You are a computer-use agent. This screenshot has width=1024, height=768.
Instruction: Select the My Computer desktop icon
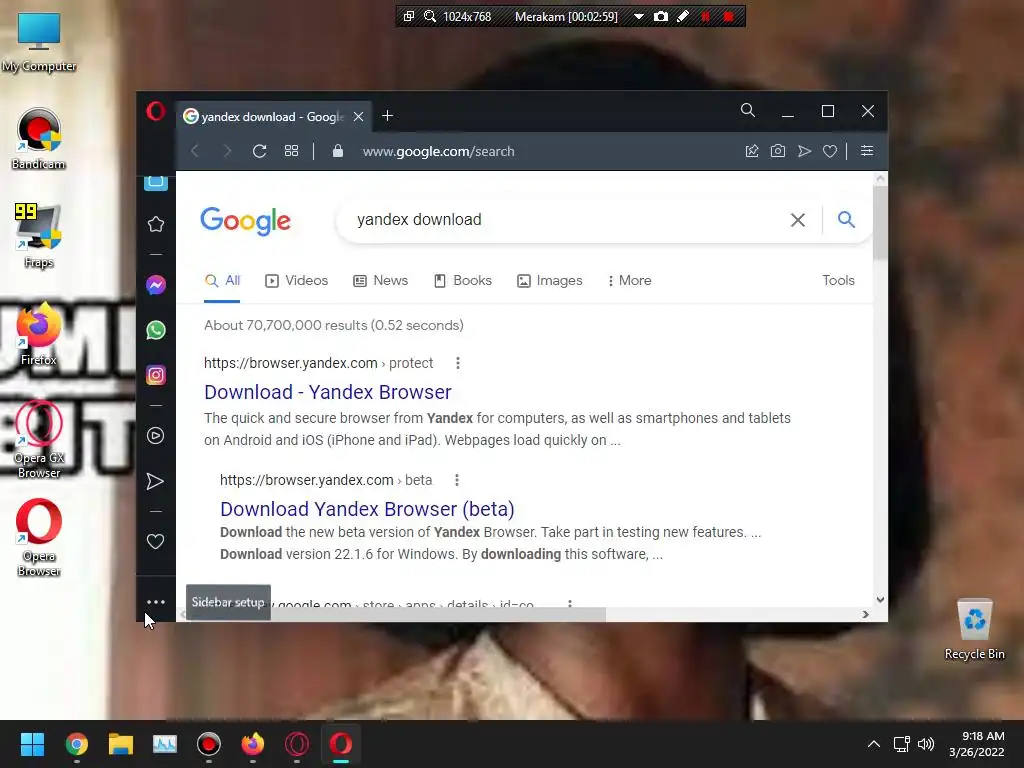pos(39,42)
